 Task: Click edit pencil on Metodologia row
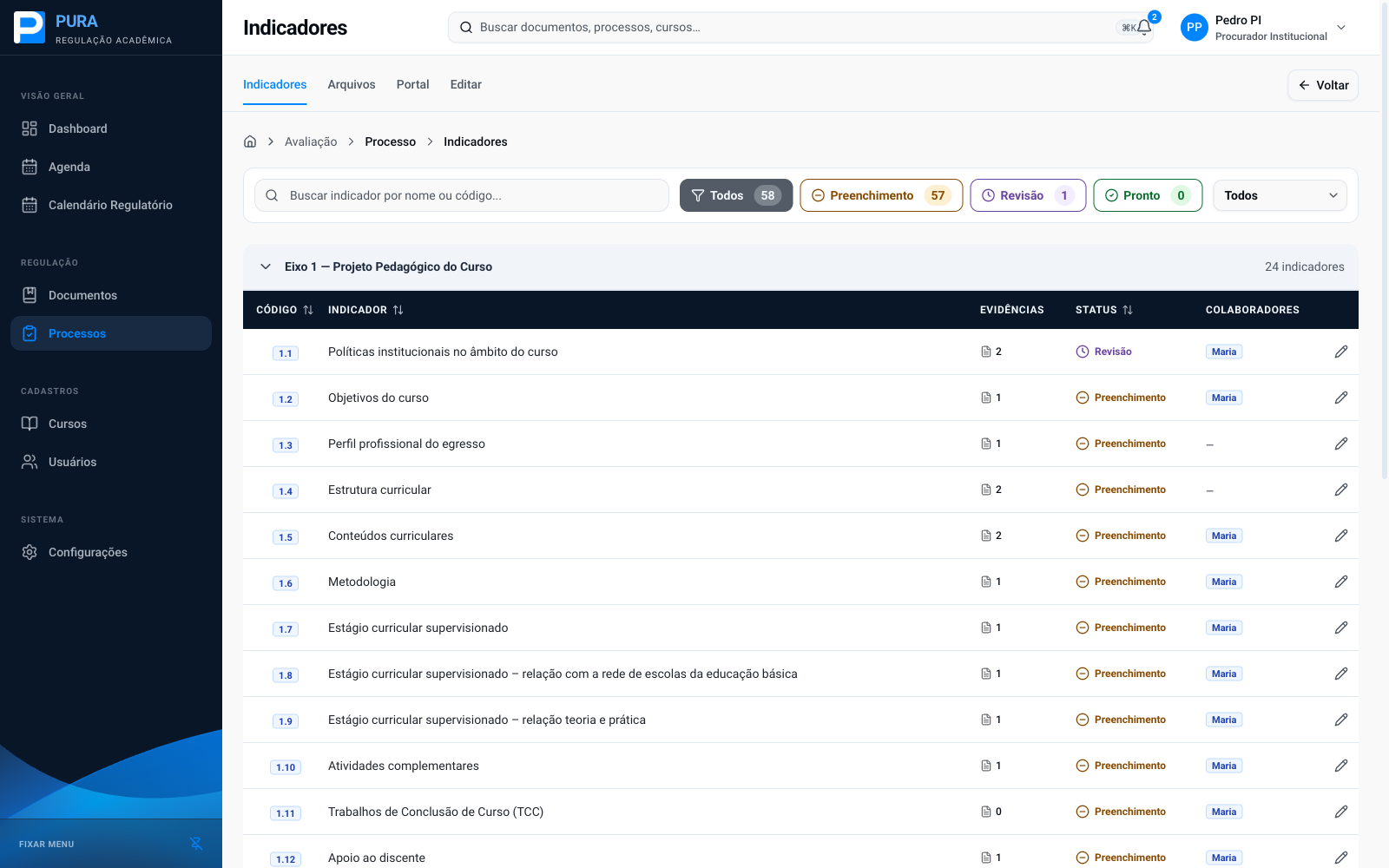point(1341,582)
